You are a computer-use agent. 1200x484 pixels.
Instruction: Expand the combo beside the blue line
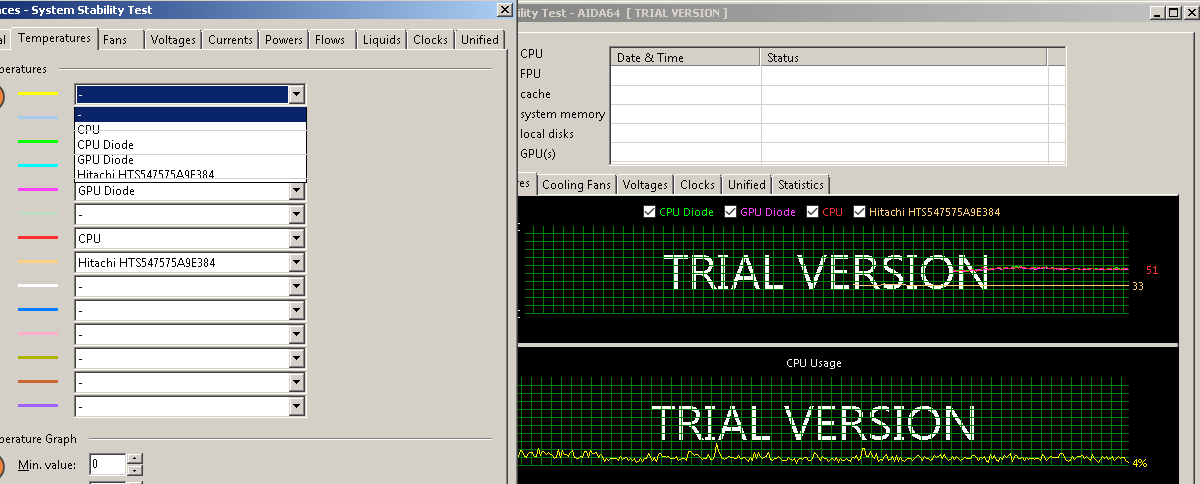[x=295, y=311]
